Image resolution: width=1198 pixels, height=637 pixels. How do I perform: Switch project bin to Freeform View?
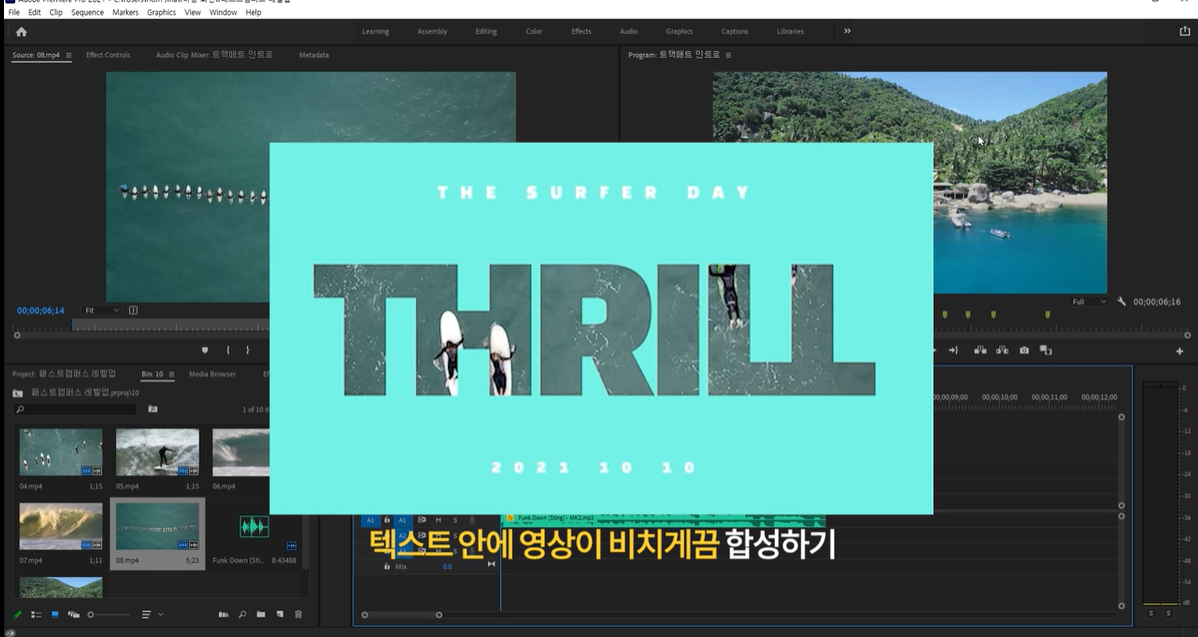click(73, 615)
